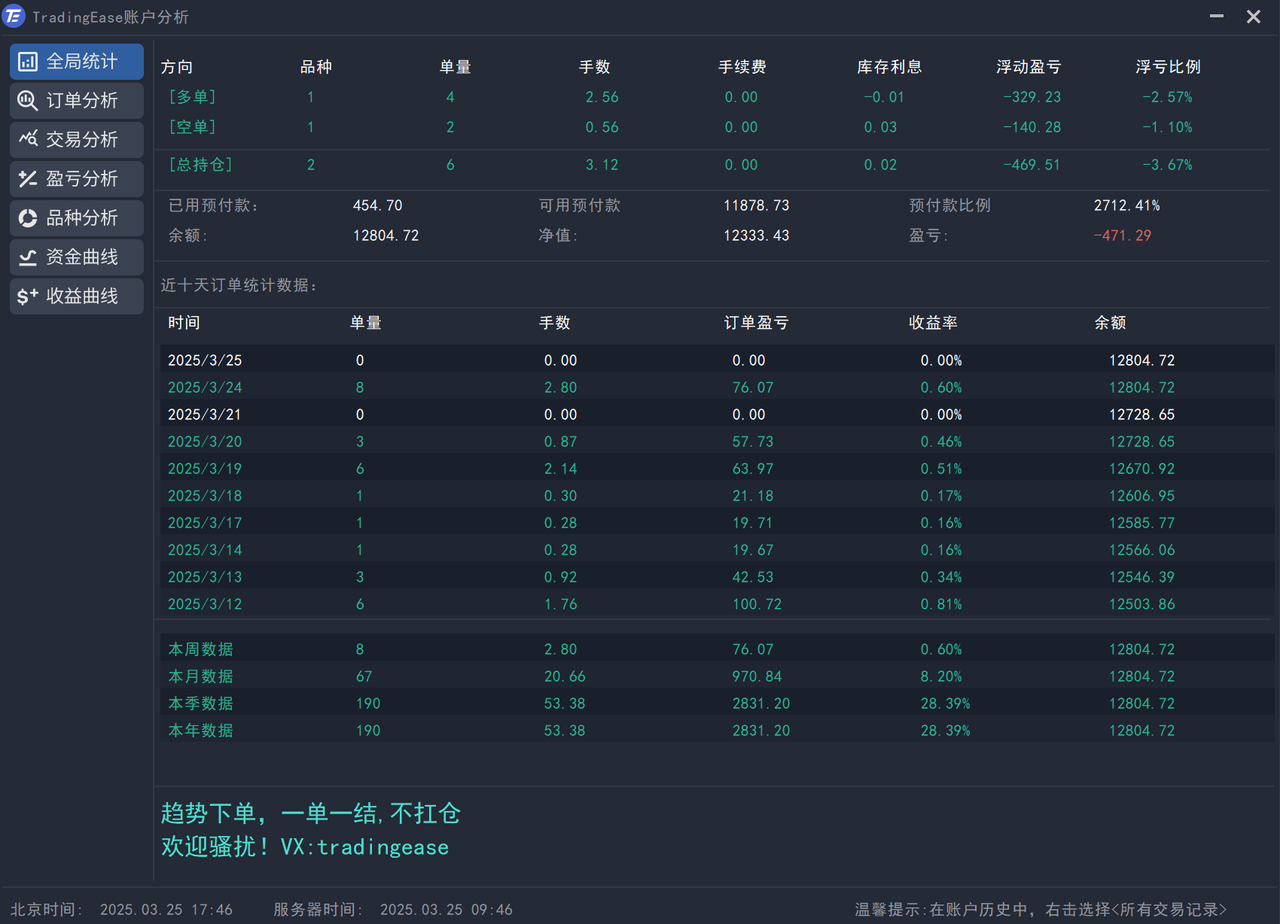Viewport: 1280px width, 924px height.
Task: Click the TradingEase logo in title bar
Action: [x=15, y=17]
